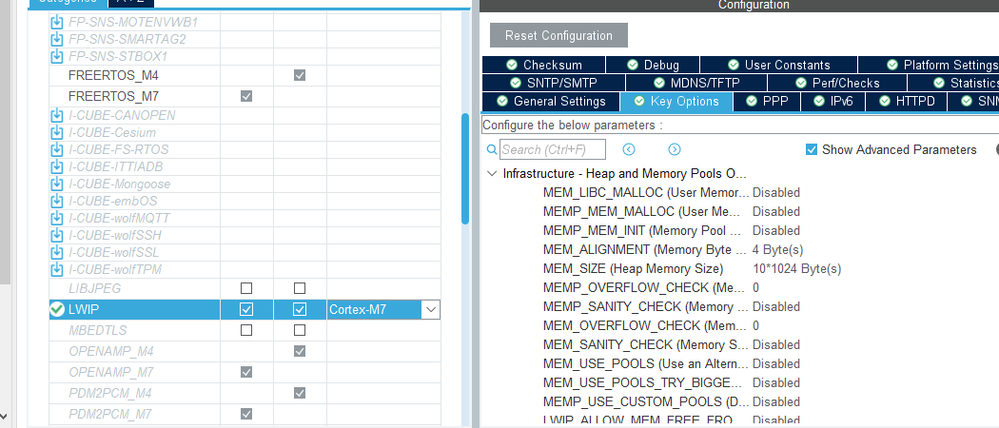Open the Debug tab
Screen dimensions: 999x428
click(652, 65)
